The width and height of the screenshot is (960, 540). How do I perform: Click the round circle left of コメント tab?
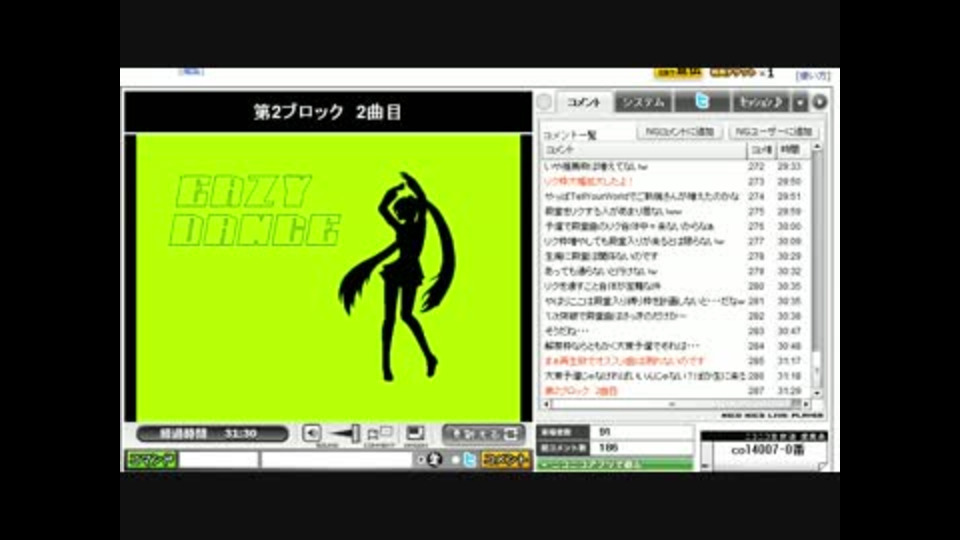tap(544, 102)
